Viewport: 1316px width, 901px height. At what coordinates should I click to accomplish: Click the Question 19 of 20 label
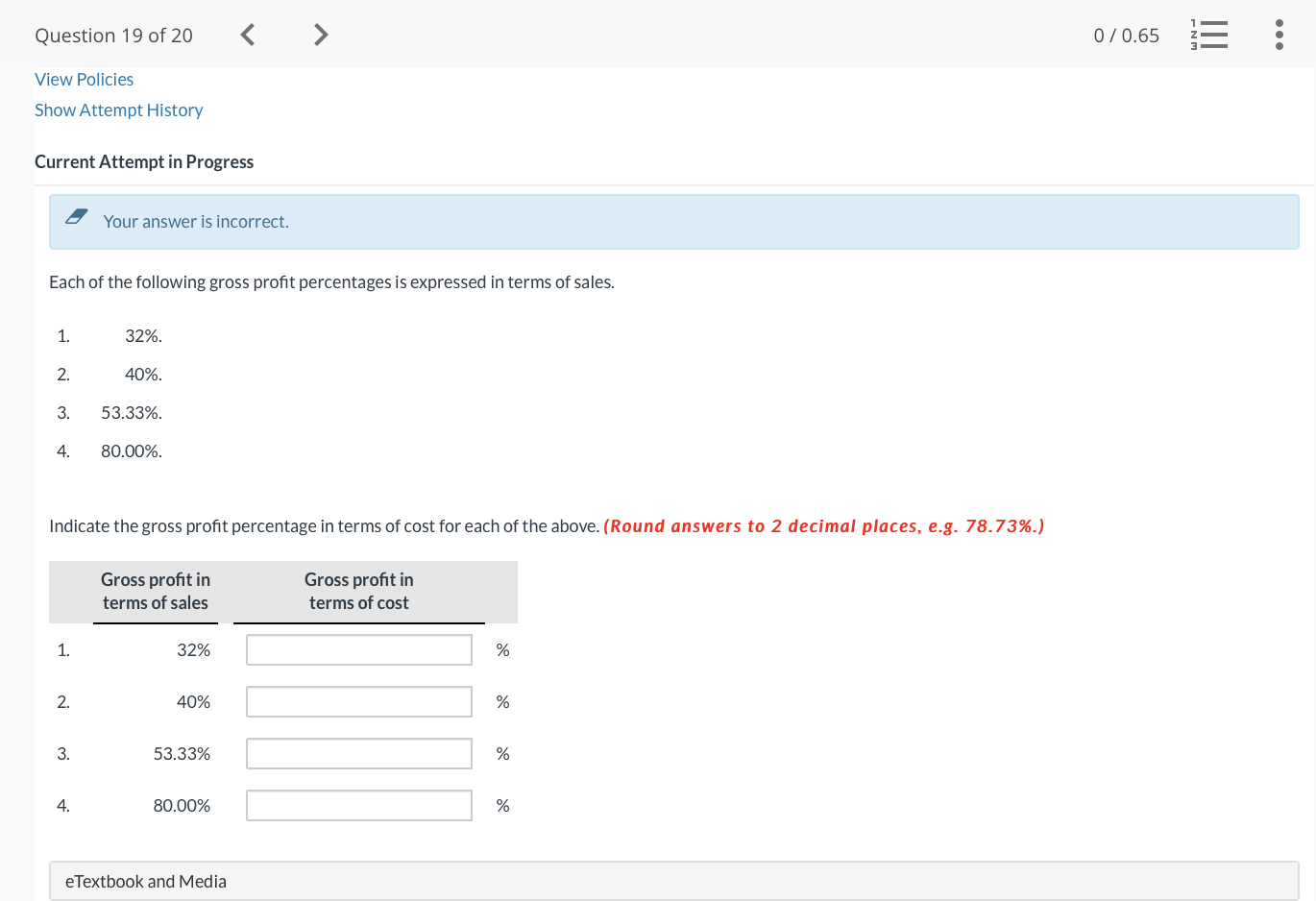tap(113, 36)
